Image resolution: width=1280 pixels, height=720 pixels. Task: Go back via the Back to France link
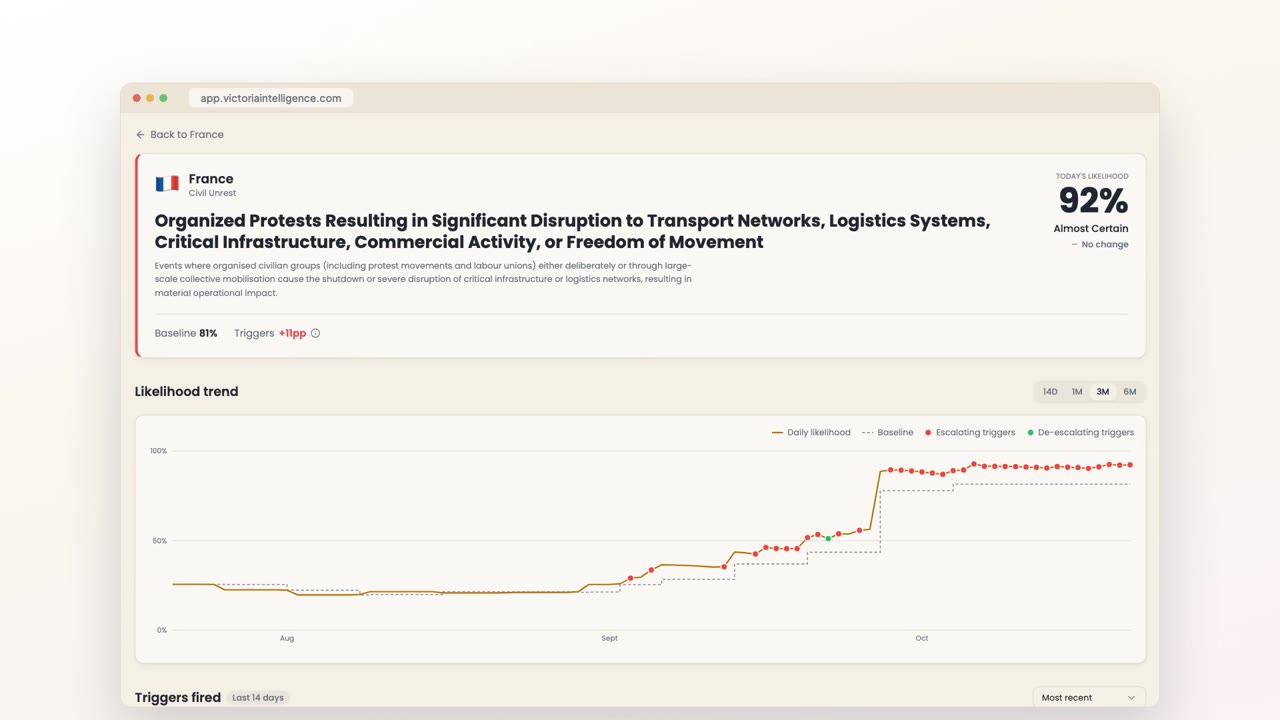(180, 134)
